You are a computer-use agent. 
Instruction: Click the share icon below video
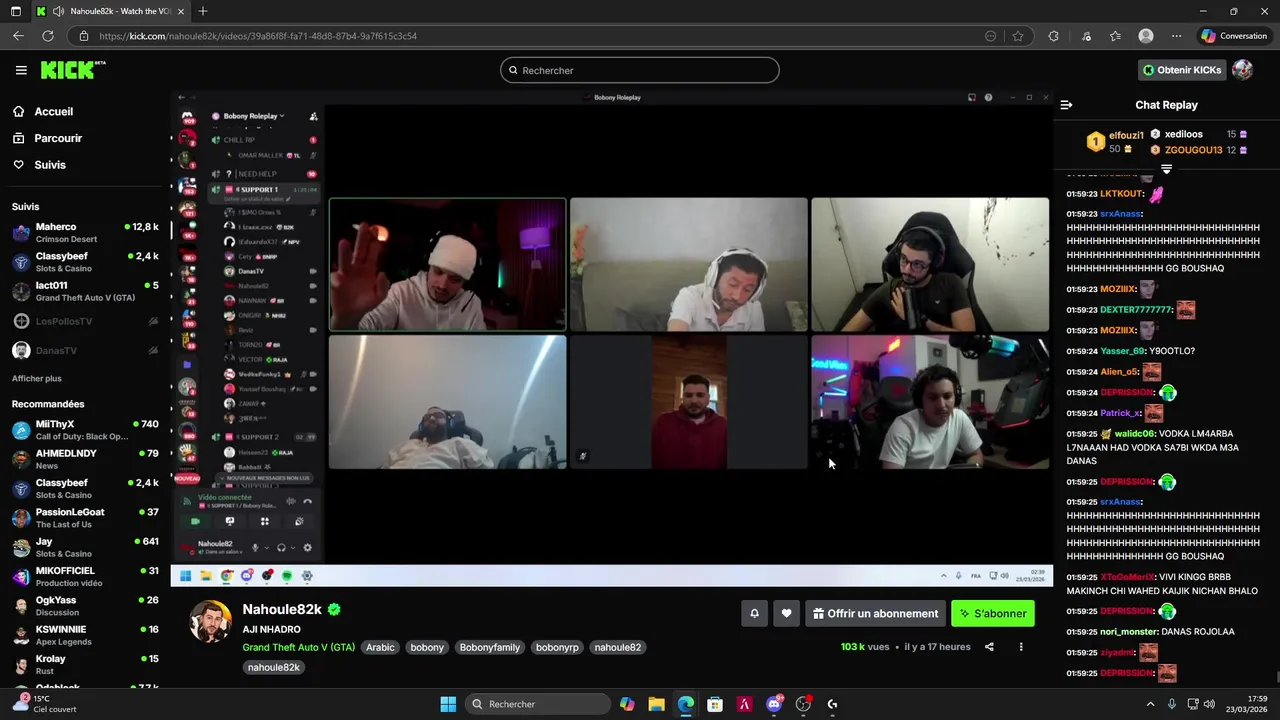tap(989, 647)
